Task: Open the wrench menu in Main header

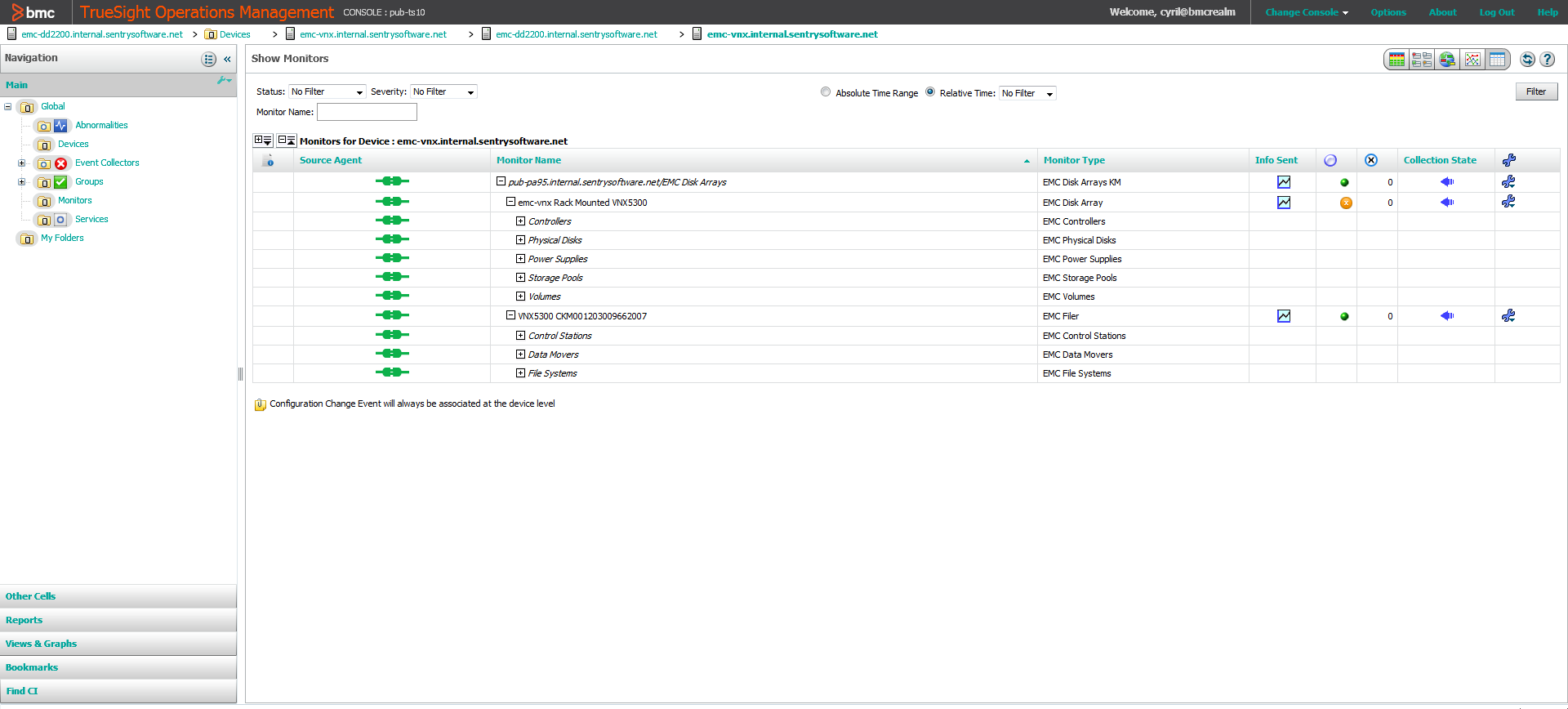Action: (x=224, y=81)
